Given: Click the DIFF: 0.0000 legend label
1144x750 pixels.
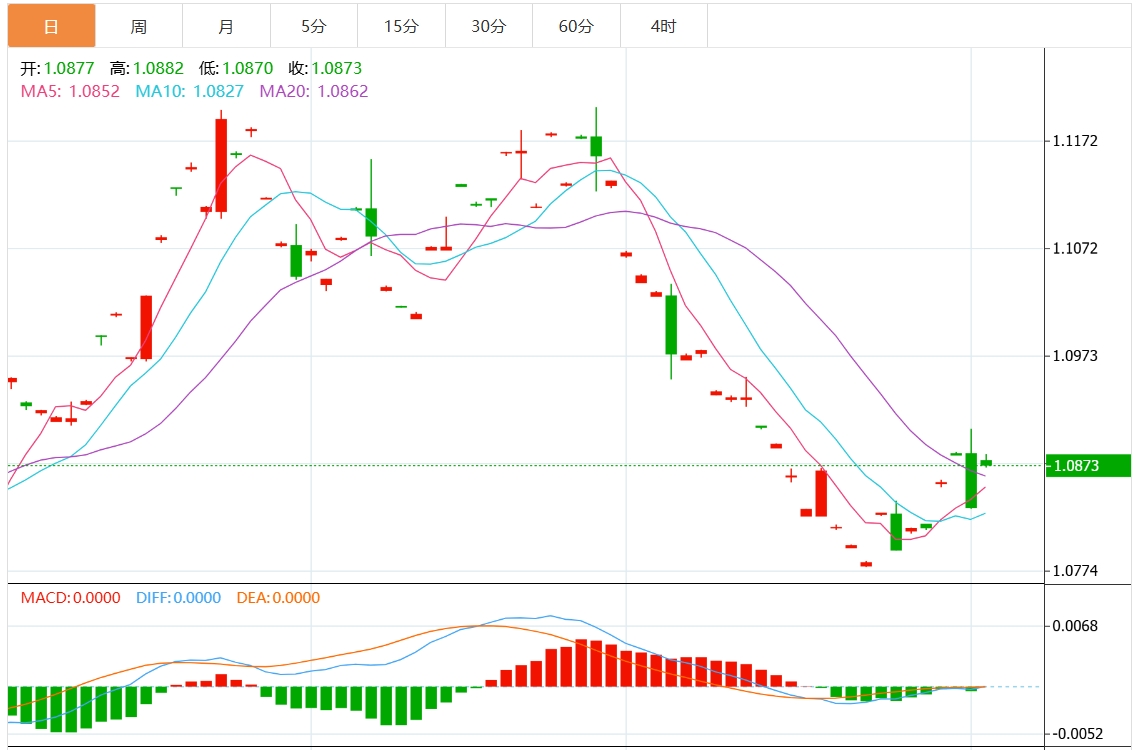Looking at the screenshot, I should (x=177, y=598).
